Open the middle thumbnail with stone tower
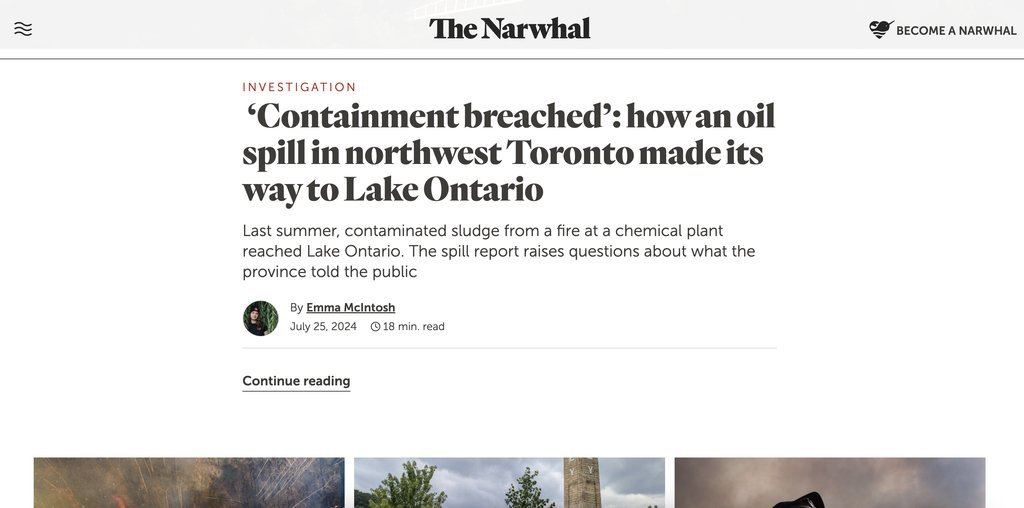This screenshot has height=508, width=1024. point(509,483)
